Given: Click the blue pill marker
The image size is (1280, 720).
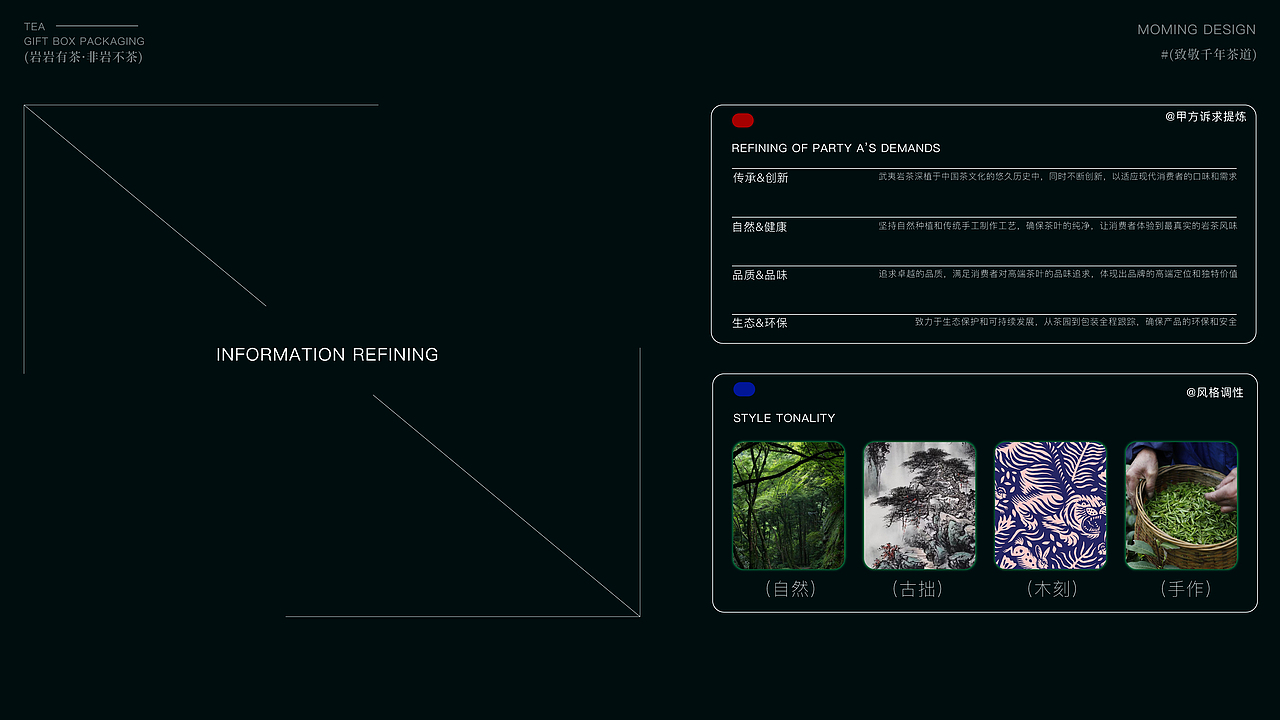Looking at the screenshot, I should click(744, 389).
